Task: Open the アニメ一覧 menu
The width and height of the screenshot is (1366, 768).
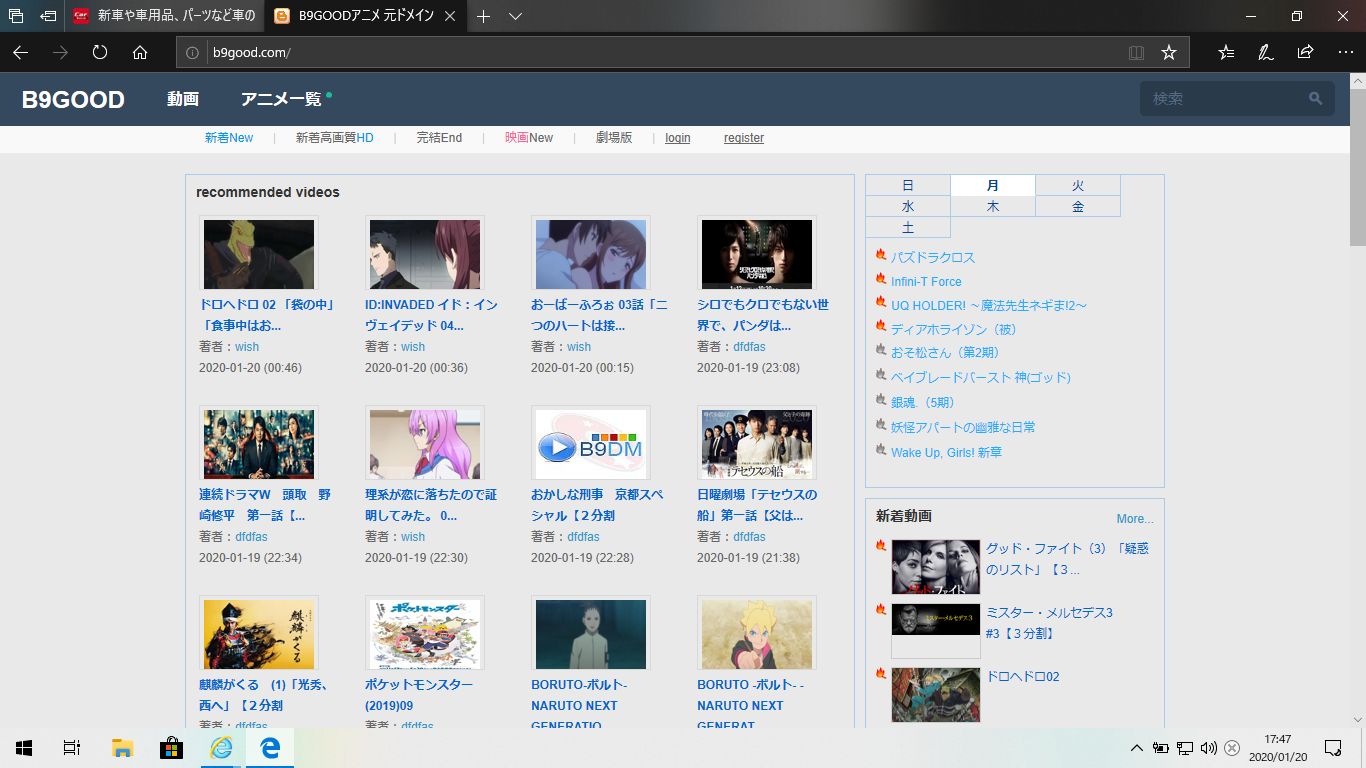Action: pyautogui.click(x=281, y=99)
